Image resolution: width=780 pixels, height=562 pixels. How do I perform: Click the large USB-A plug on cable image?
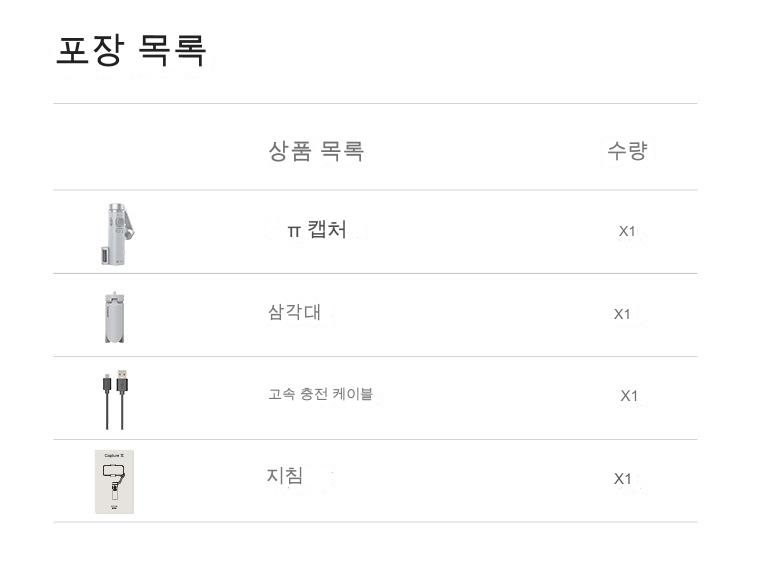[x=123, y=381]
